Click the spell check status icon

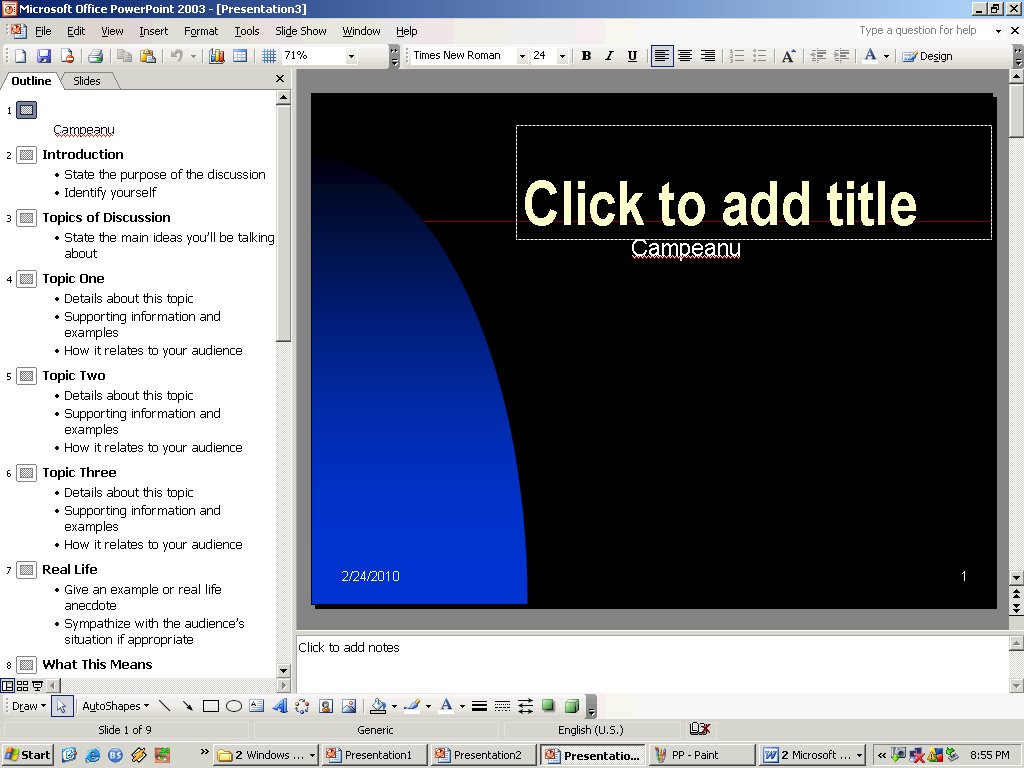tap(699, 729)
